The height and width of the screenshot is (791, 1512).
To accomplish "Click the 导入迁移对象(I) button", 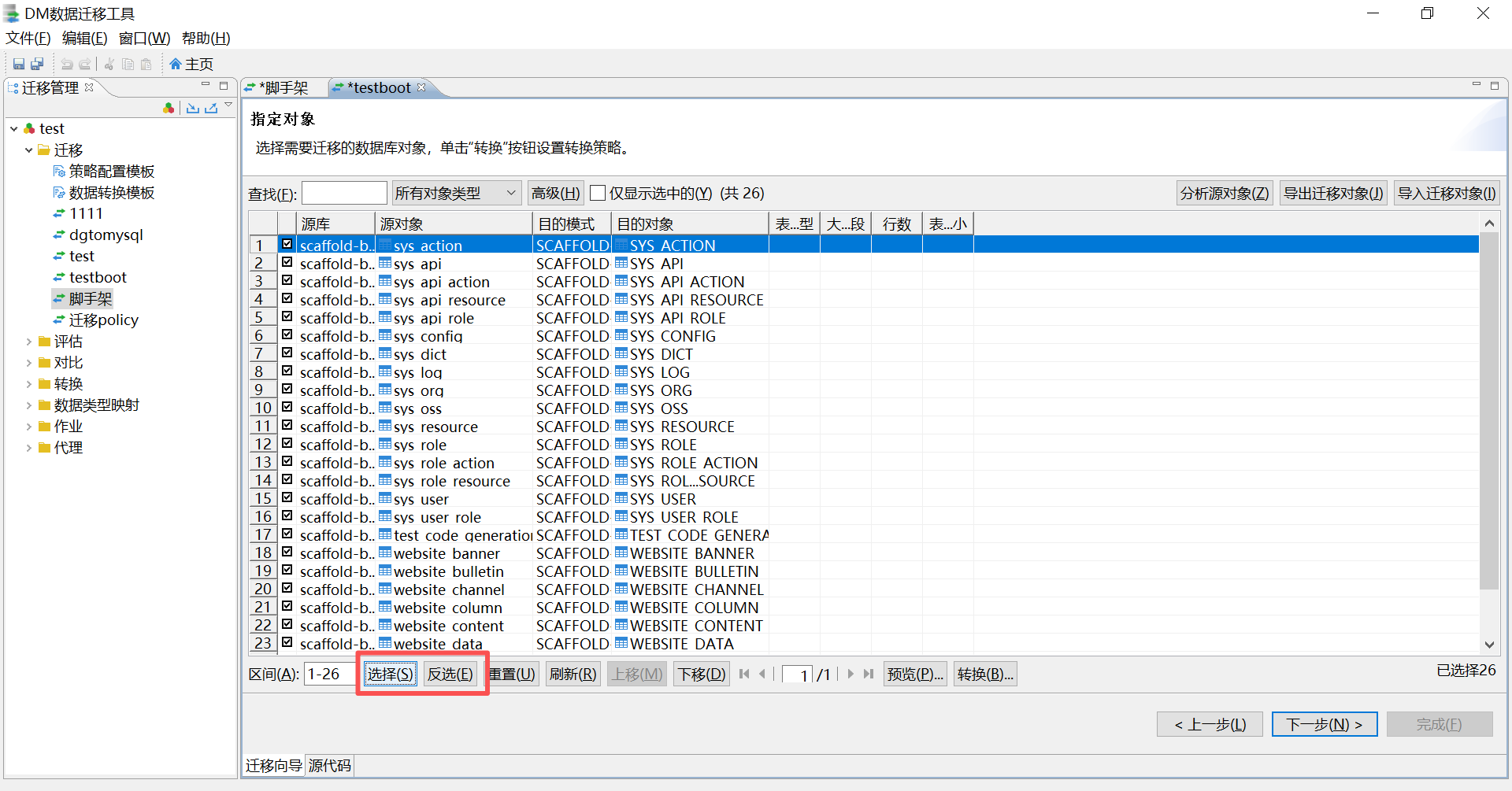I will click(x=1447, y=193).
